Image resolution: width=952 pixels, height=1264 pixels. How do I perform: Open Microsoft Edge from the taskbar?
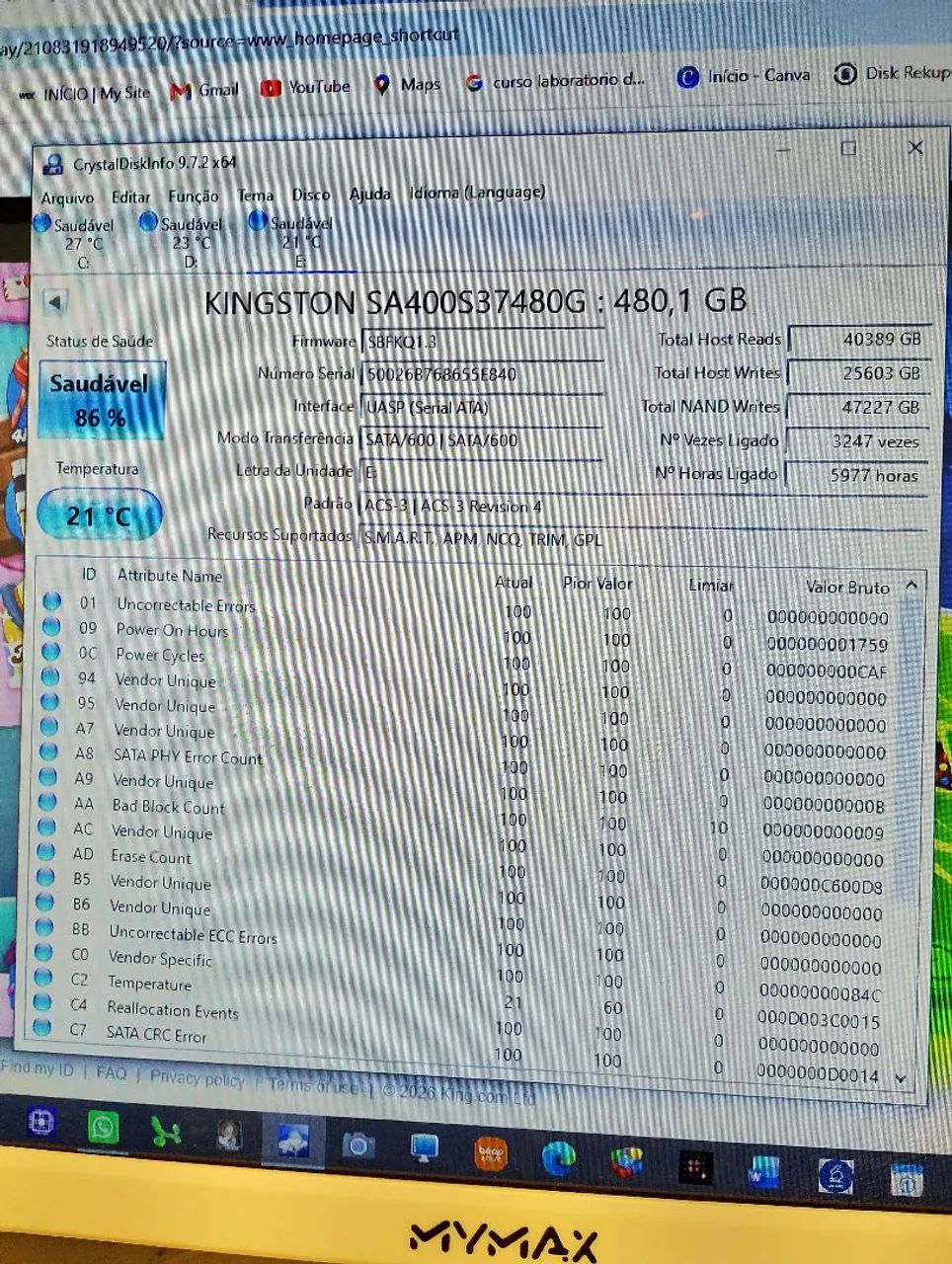pyautogui.click(x=558, y=1158)
